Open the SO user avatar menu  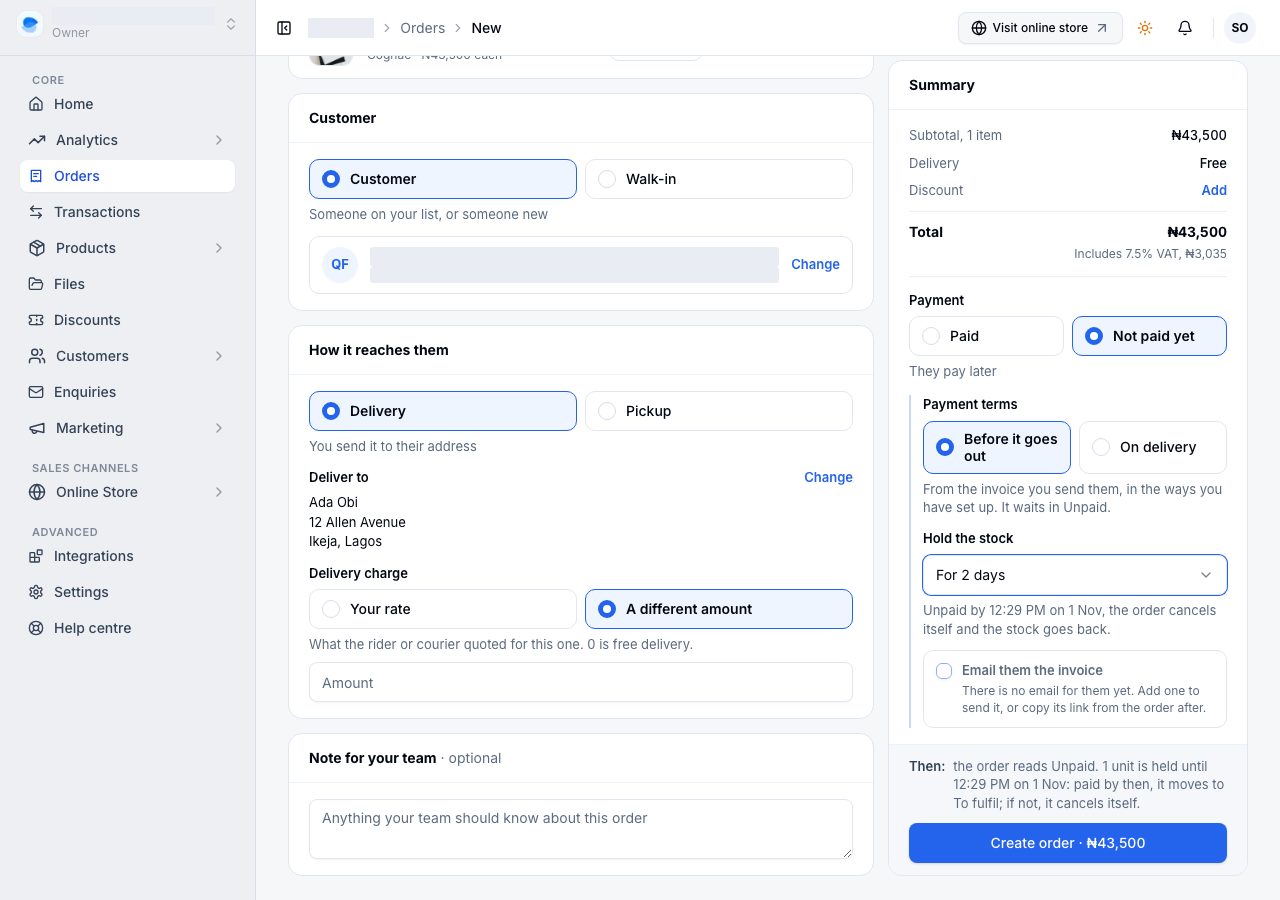point(1240,28)
